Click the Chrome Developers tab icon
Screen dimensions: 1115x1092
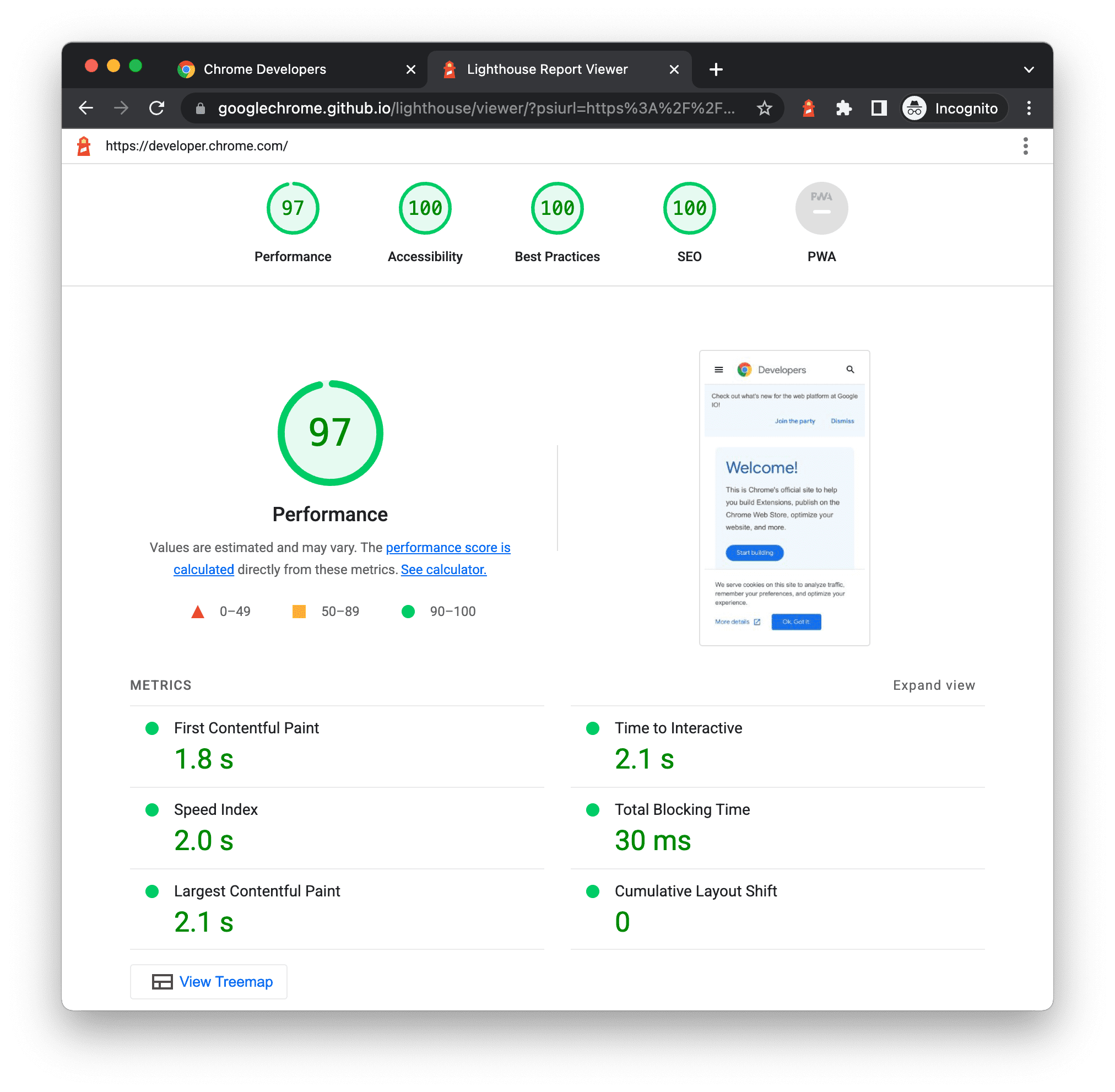(184, 68)
